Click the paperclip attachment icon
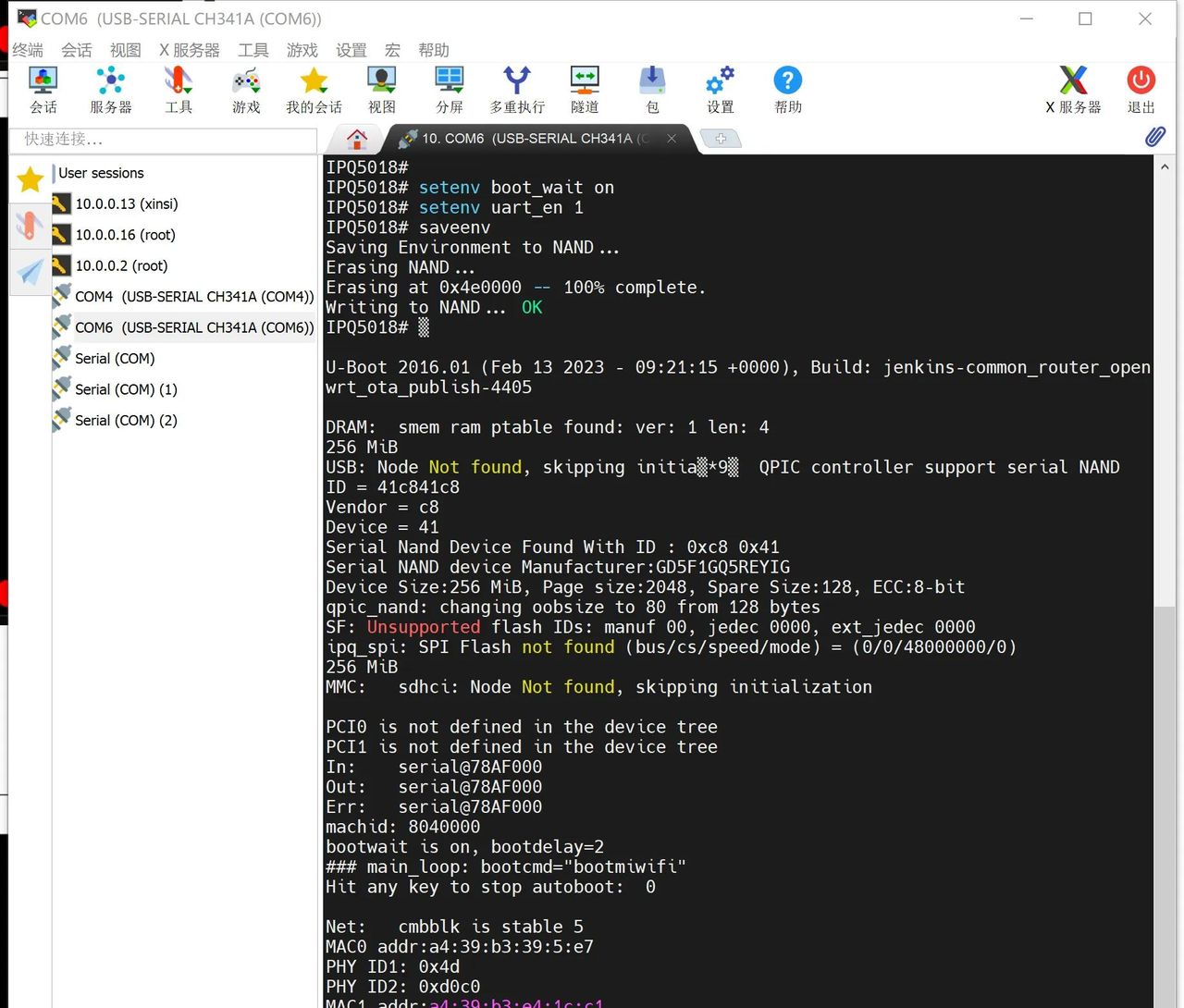Image resolution: width=1184 pixels, height=1008 pixels. point(1154,138)
